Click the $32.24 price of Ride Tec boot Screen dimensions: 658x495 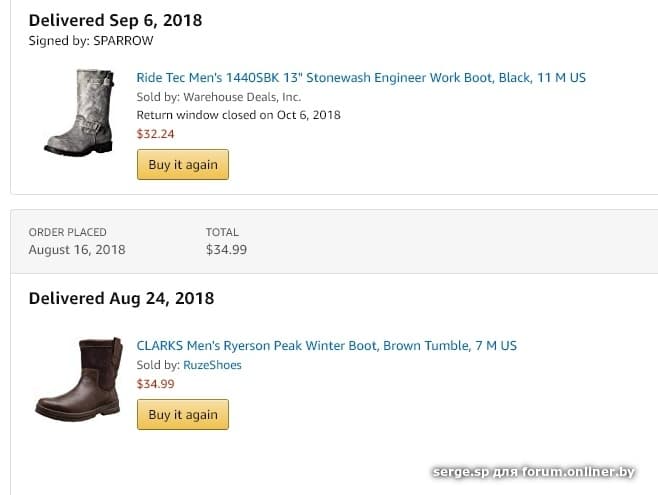pos(155,134)
